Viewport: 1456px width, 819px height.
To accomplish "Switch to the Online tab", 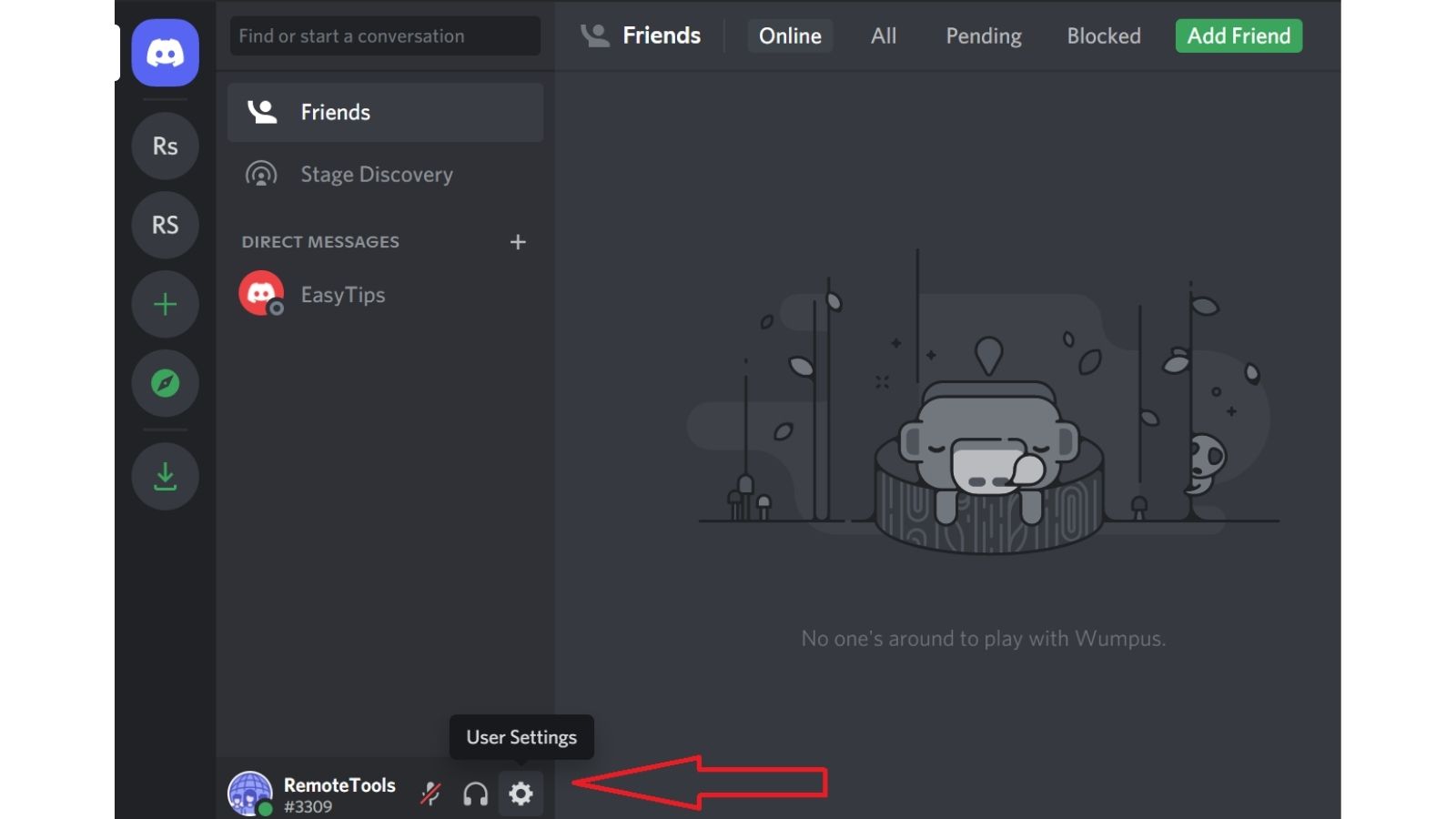I will coord(790,35).
